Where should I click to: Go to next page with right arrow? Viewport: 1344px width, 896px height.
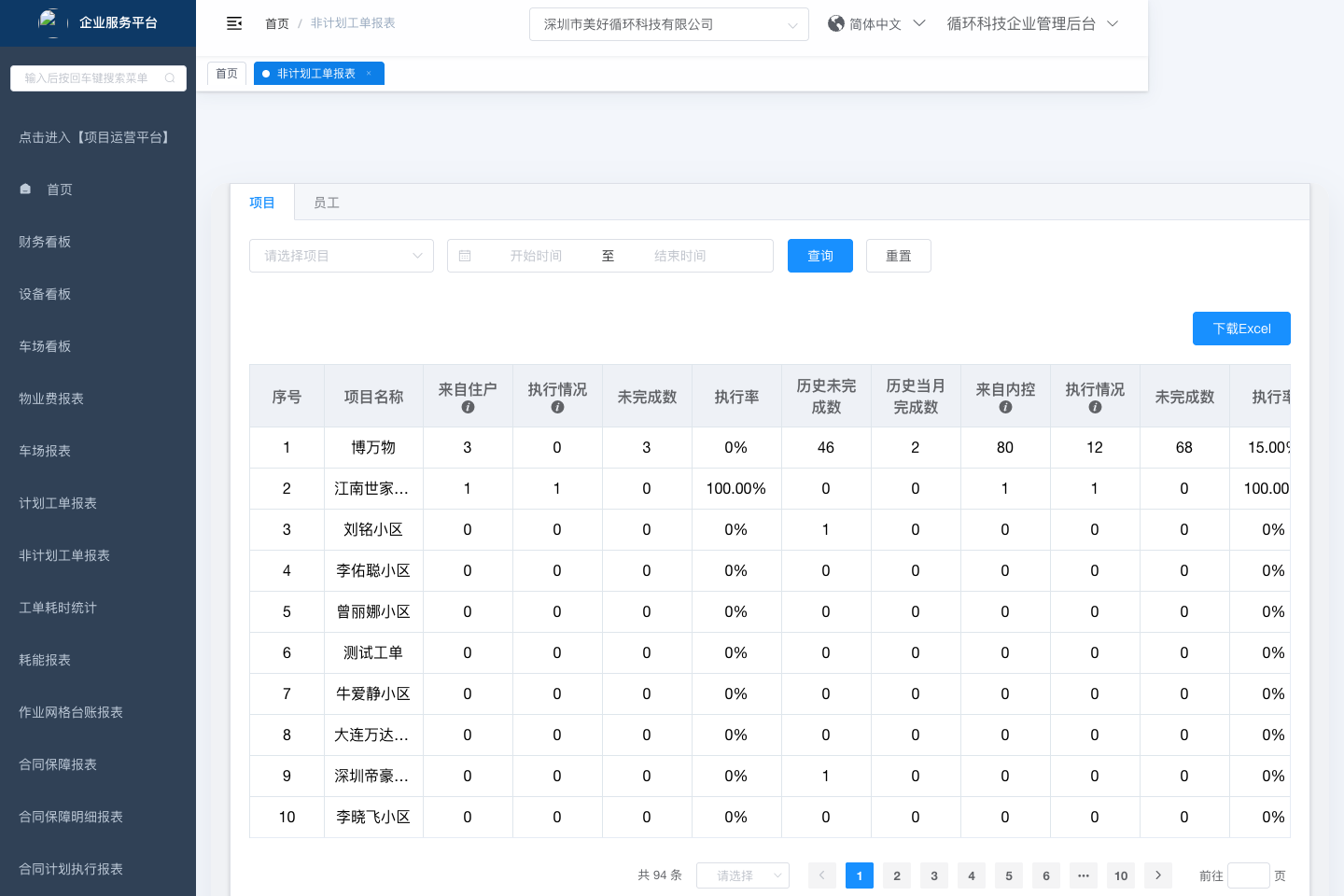[x=1157, y=875]
